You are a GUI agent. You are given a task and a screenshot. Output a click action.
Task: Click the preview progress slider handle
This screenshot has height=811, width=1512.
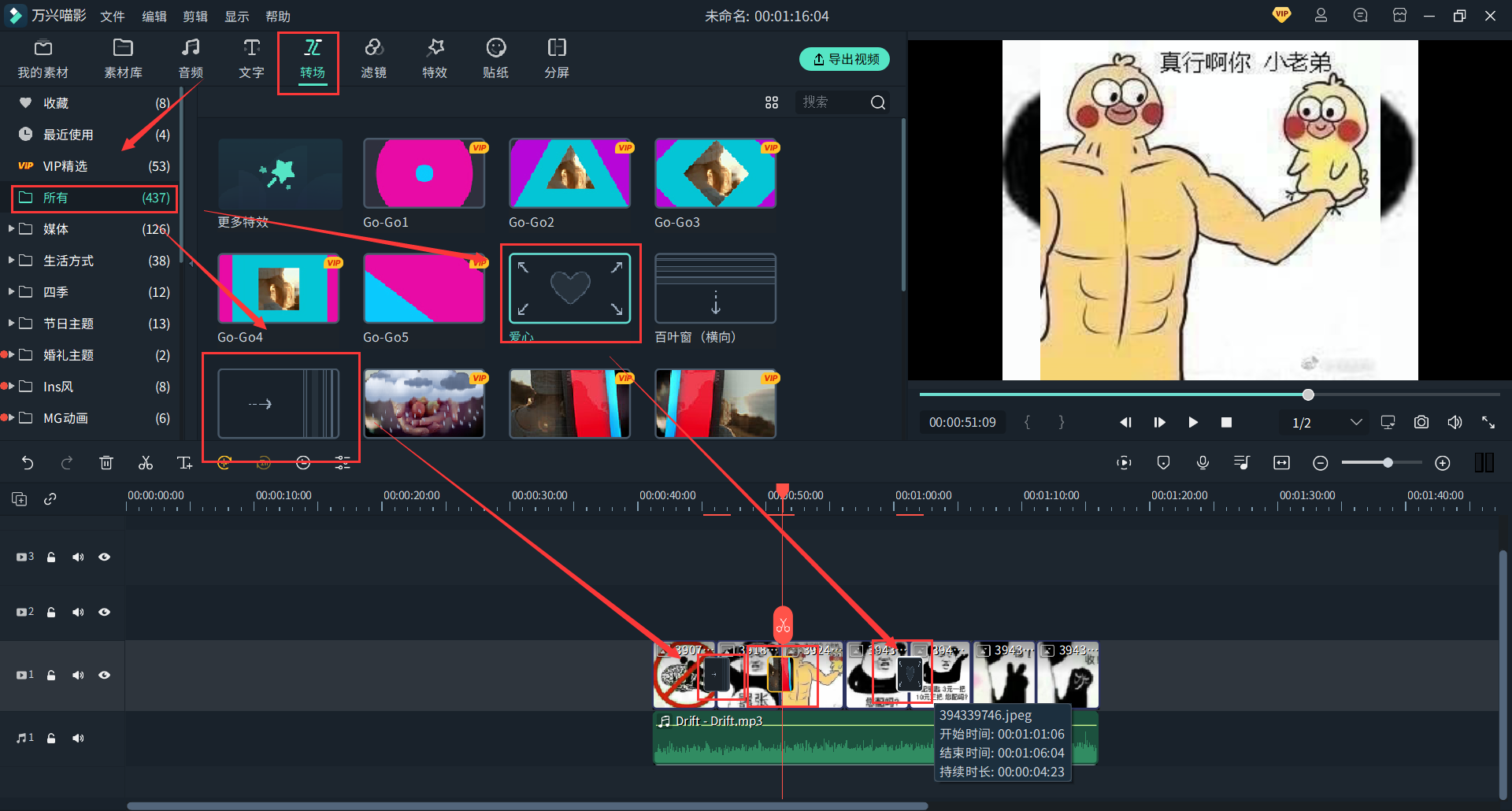1308,394
